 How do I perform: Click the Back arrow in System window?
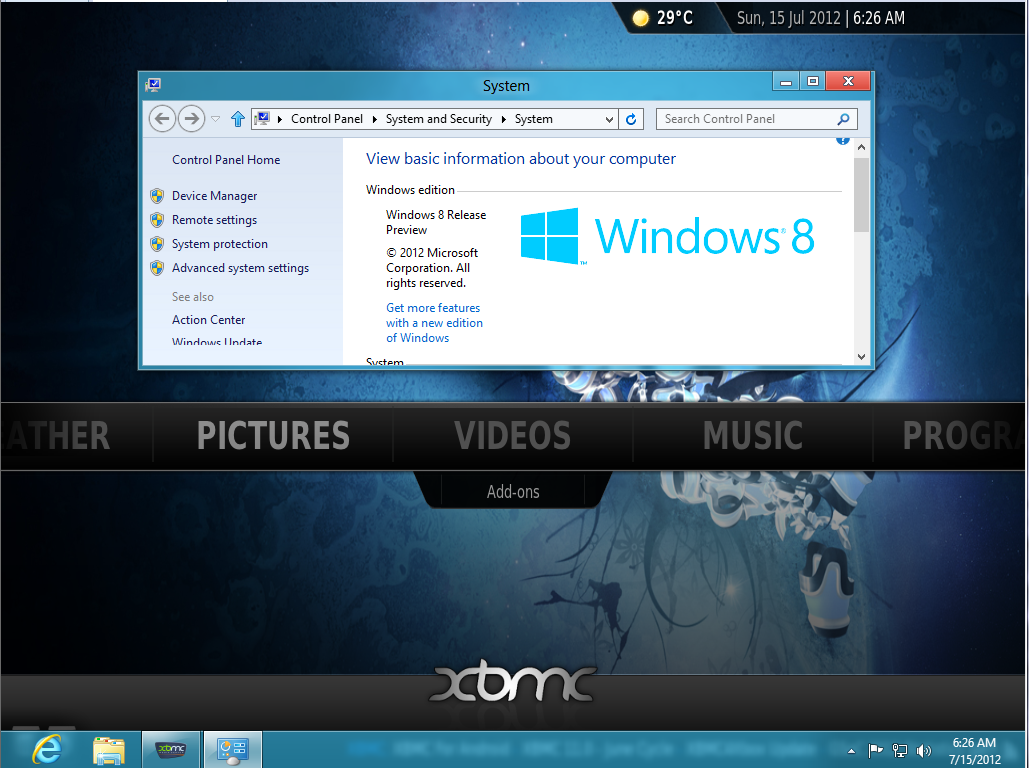click(162, 119)
